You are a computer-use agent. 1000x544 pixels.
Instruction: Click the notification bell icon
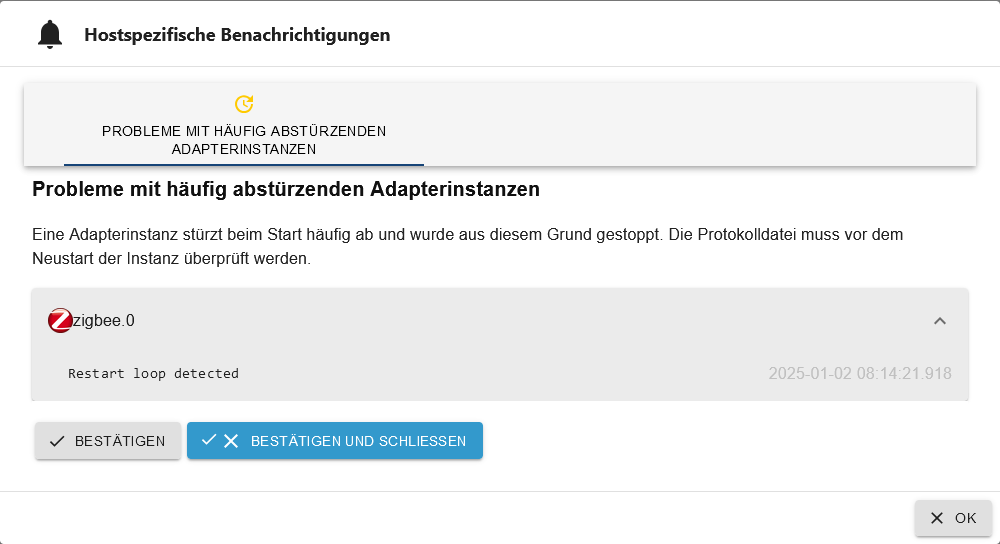49,35
